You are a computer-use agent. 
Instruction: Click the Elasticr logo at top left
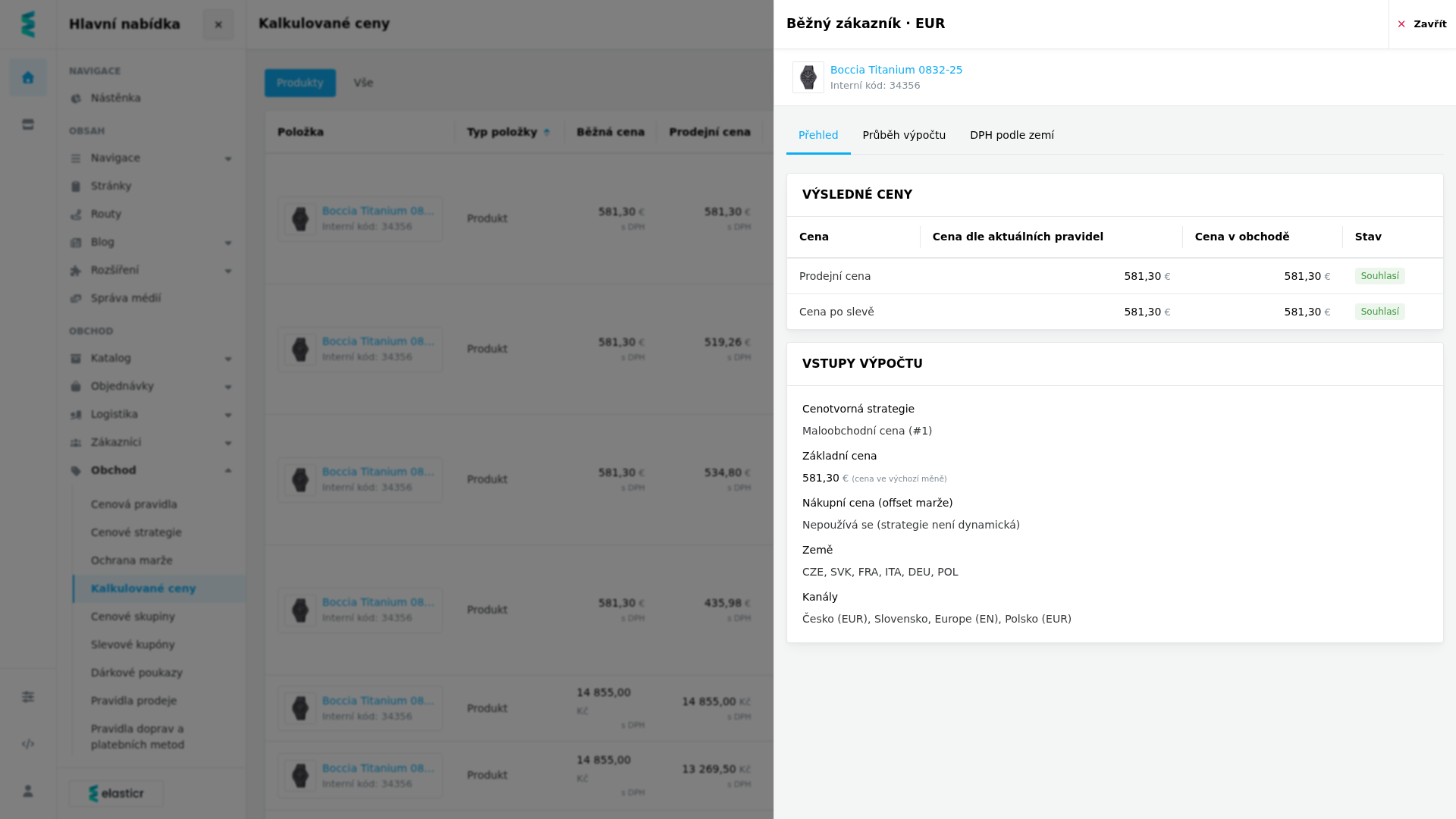point(28,24)
